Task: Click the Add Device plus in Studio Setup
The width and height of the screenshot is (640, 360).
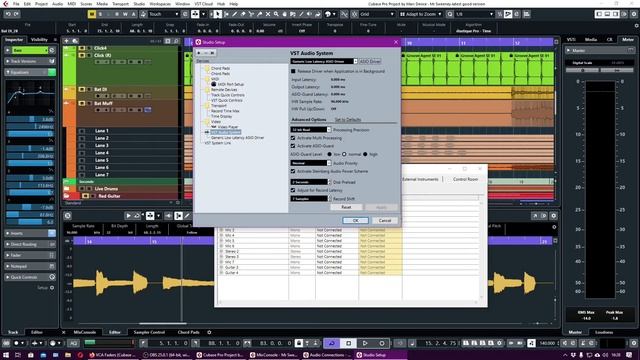Action: [199, 53]
